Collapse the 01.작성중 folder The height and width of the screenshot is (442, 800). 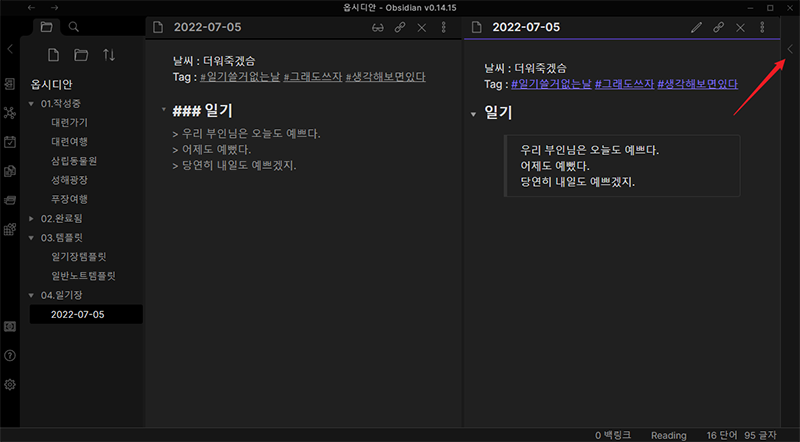coord(31,104)
